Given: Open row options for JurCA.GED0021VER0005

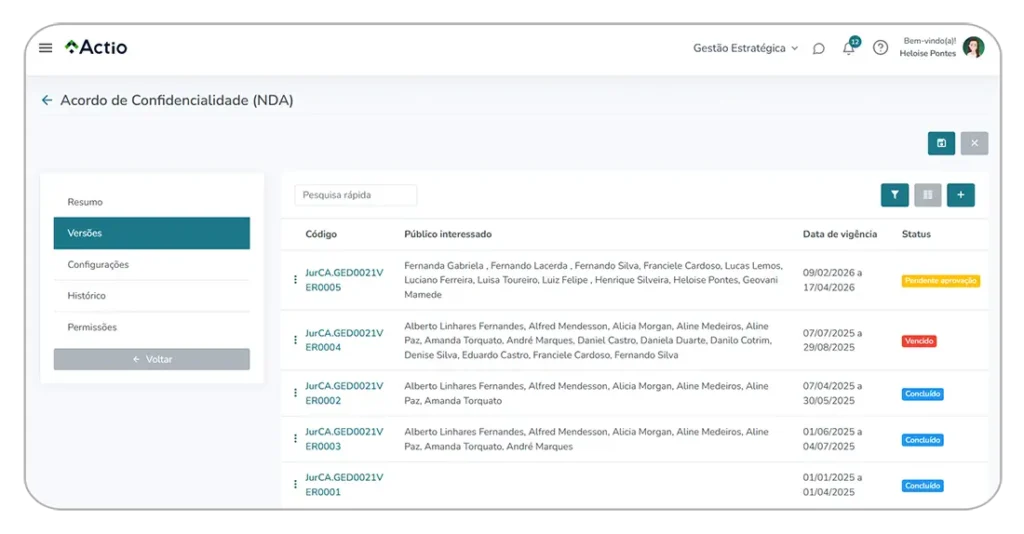Looking at the screenshot, I should [295, 280].
